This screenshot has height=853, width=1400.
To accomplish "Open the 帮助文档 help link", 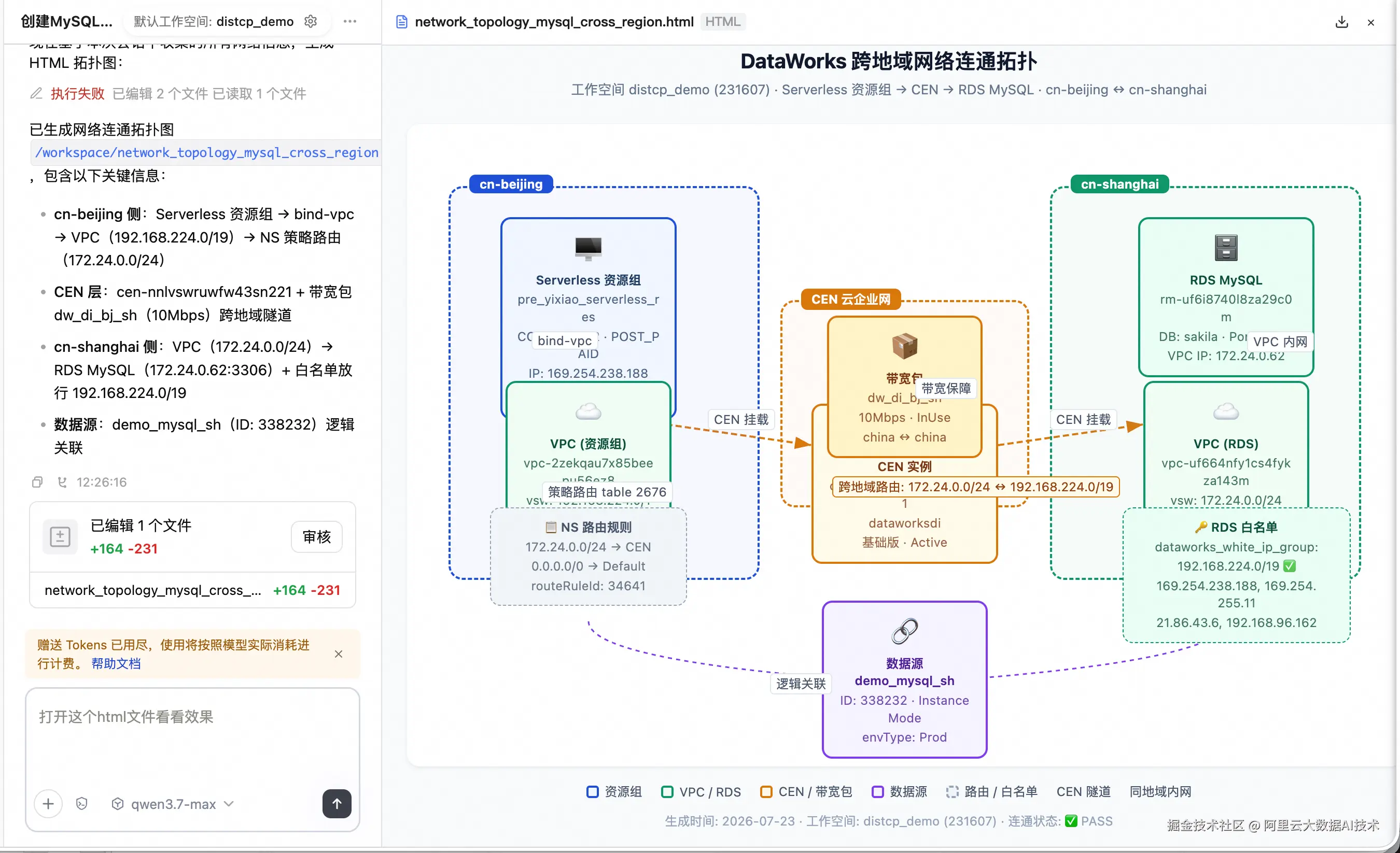I will (x=116, y=663).
